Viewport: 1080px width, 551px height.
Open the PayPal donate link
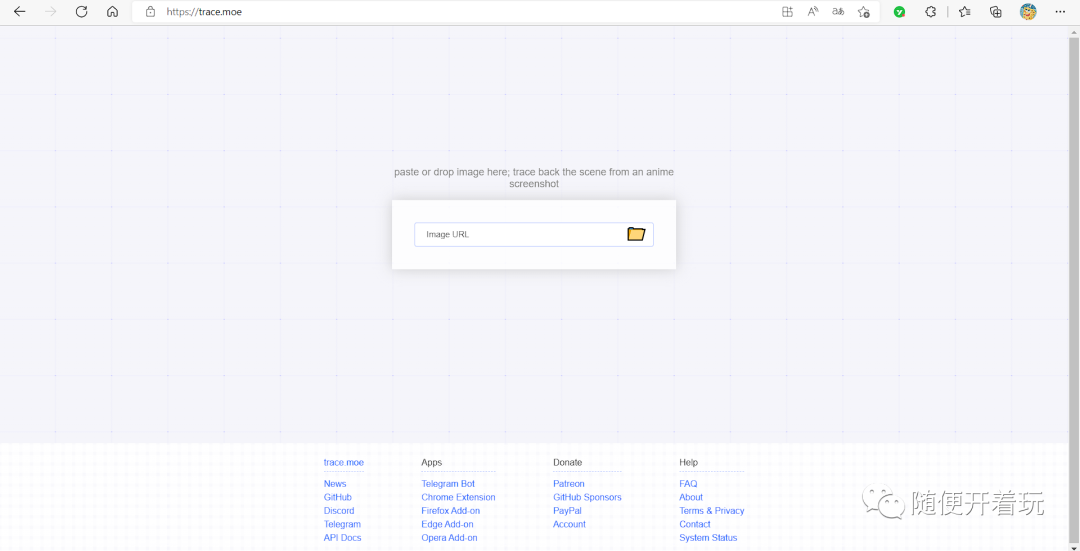[568, 510]
